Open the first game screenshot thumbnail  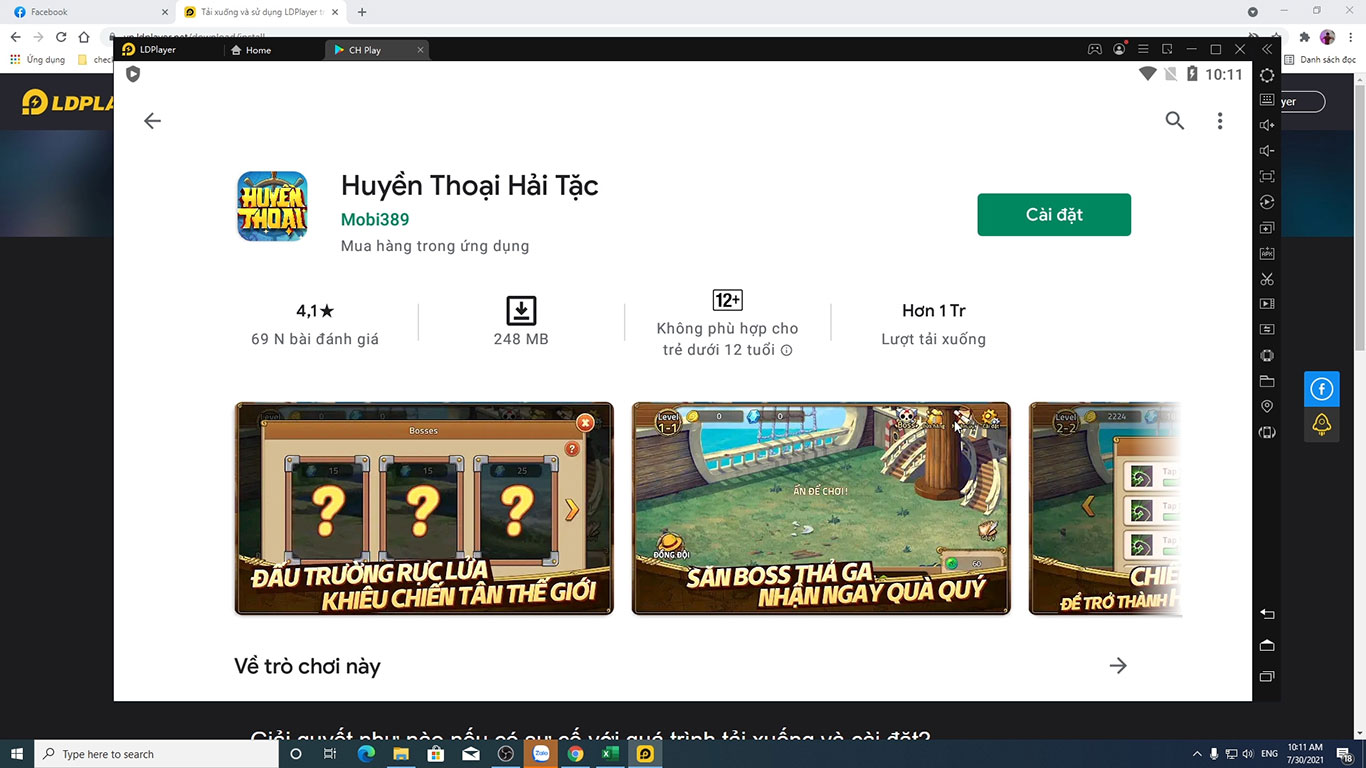pos(423,508)
